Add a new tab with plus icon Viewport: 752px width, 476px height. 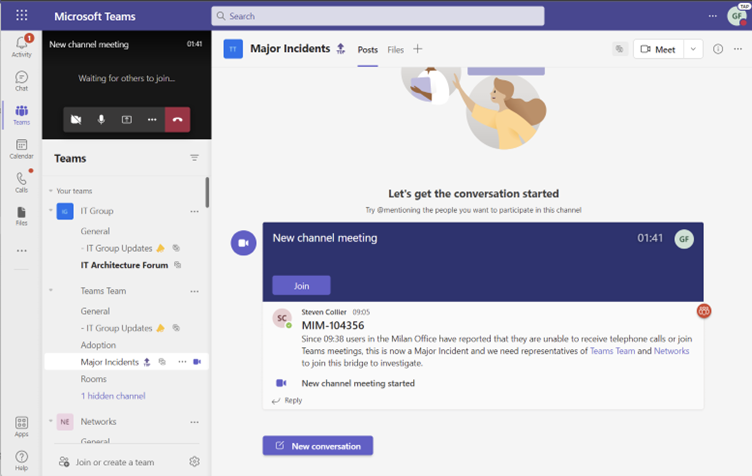coord(418,49)
